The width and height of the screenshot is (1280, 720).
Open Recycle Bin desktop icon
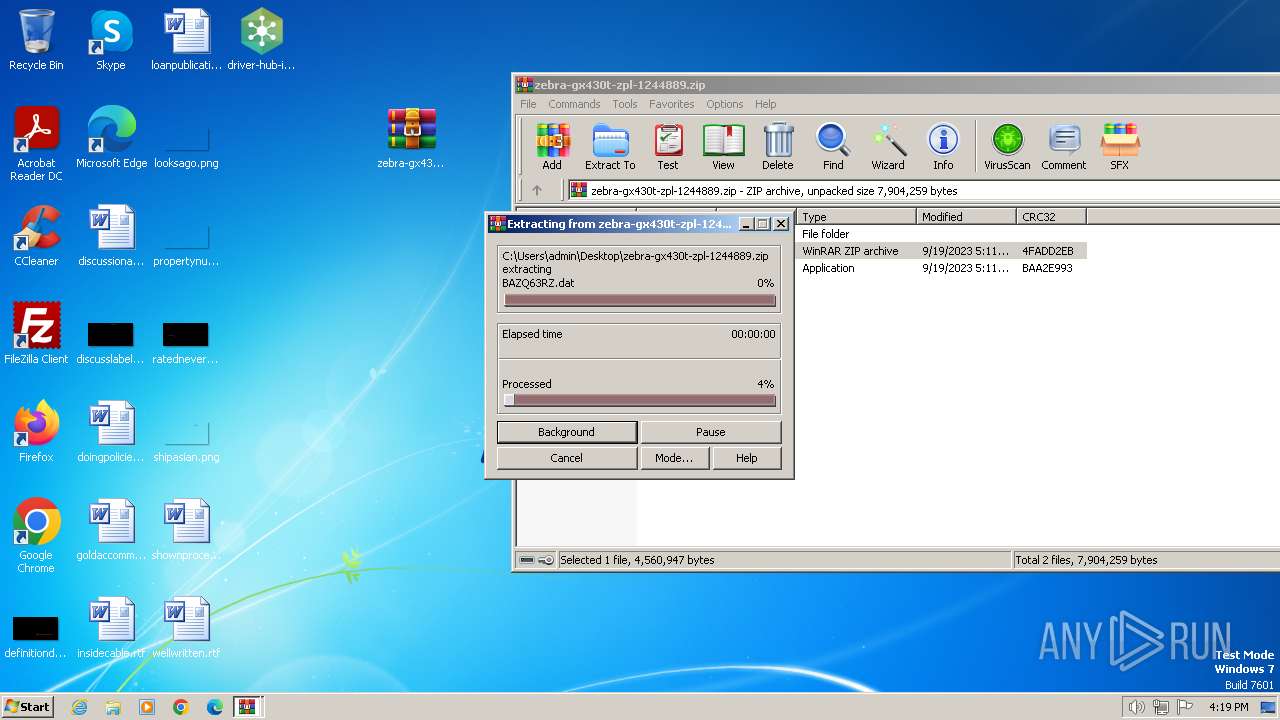coord(36,40)
